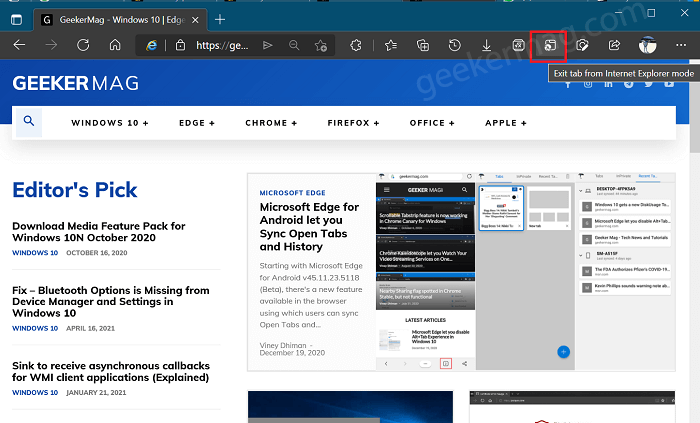The image size is (700, 423).
Task: Refresh the page
Action: pyautogui.click(x=83, y=45)
